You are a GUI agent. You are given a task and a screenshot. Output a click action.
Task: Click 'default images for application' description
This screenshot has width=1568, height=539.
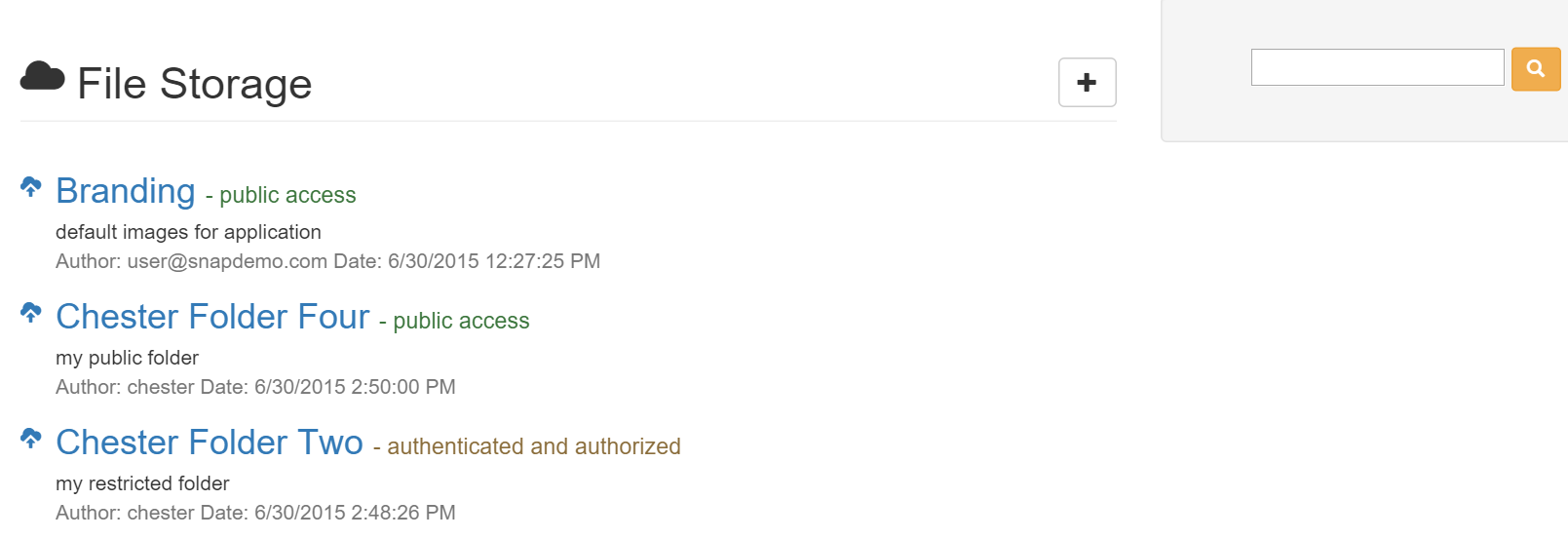[188, 232]
